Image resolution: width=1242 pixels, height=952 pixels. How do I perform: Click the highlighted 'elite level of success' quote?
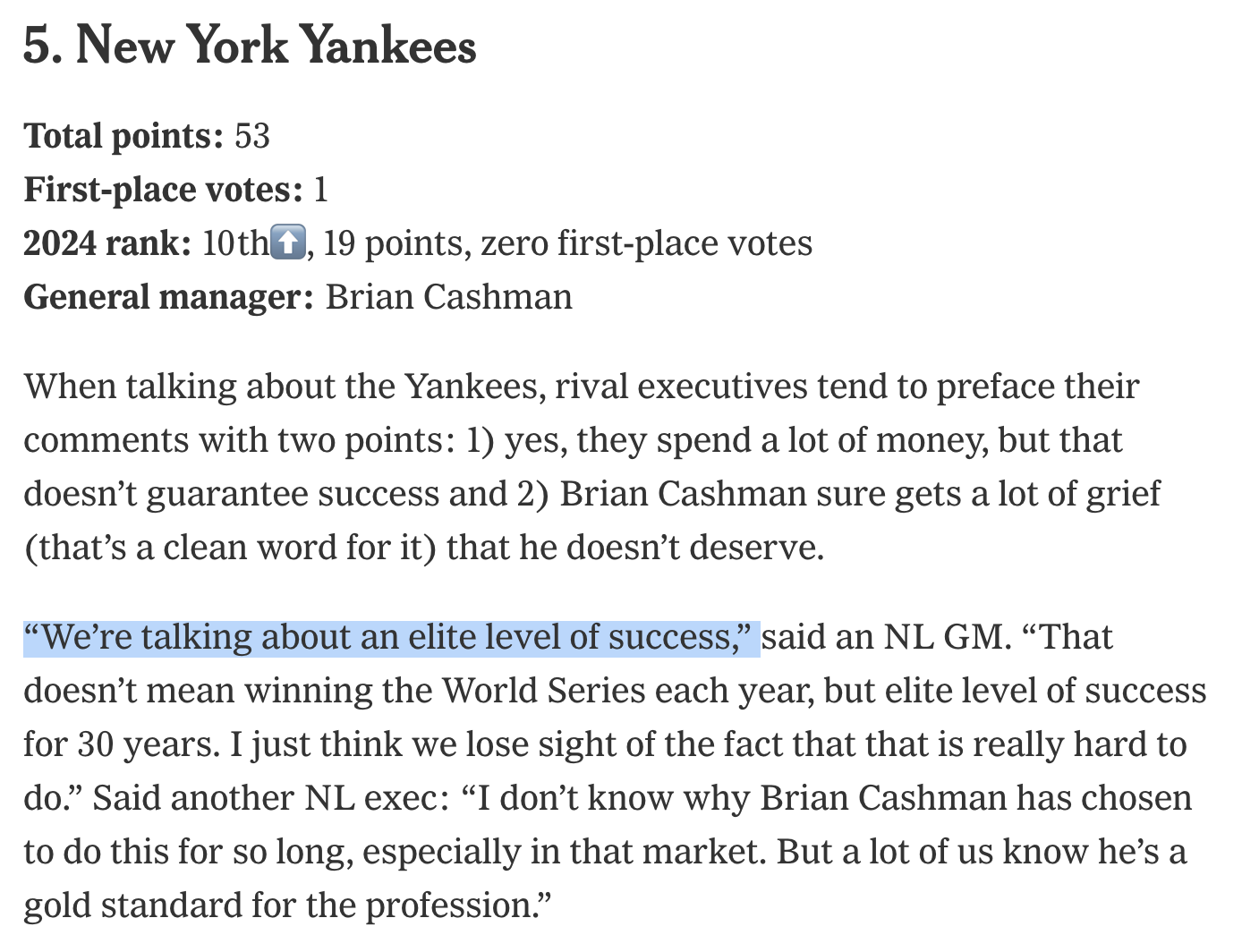(x=391, y=637)
